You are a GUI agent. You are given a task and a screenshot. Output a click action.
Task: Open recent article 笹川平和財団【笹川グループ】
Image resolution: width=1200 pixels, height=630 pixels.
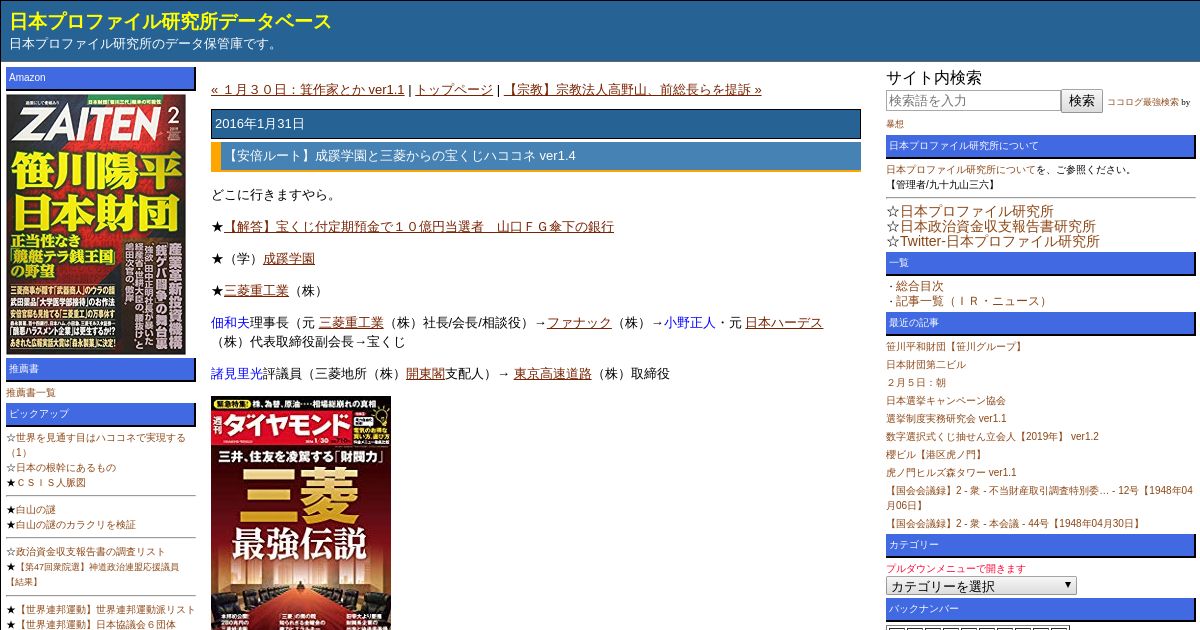point(955,347)
